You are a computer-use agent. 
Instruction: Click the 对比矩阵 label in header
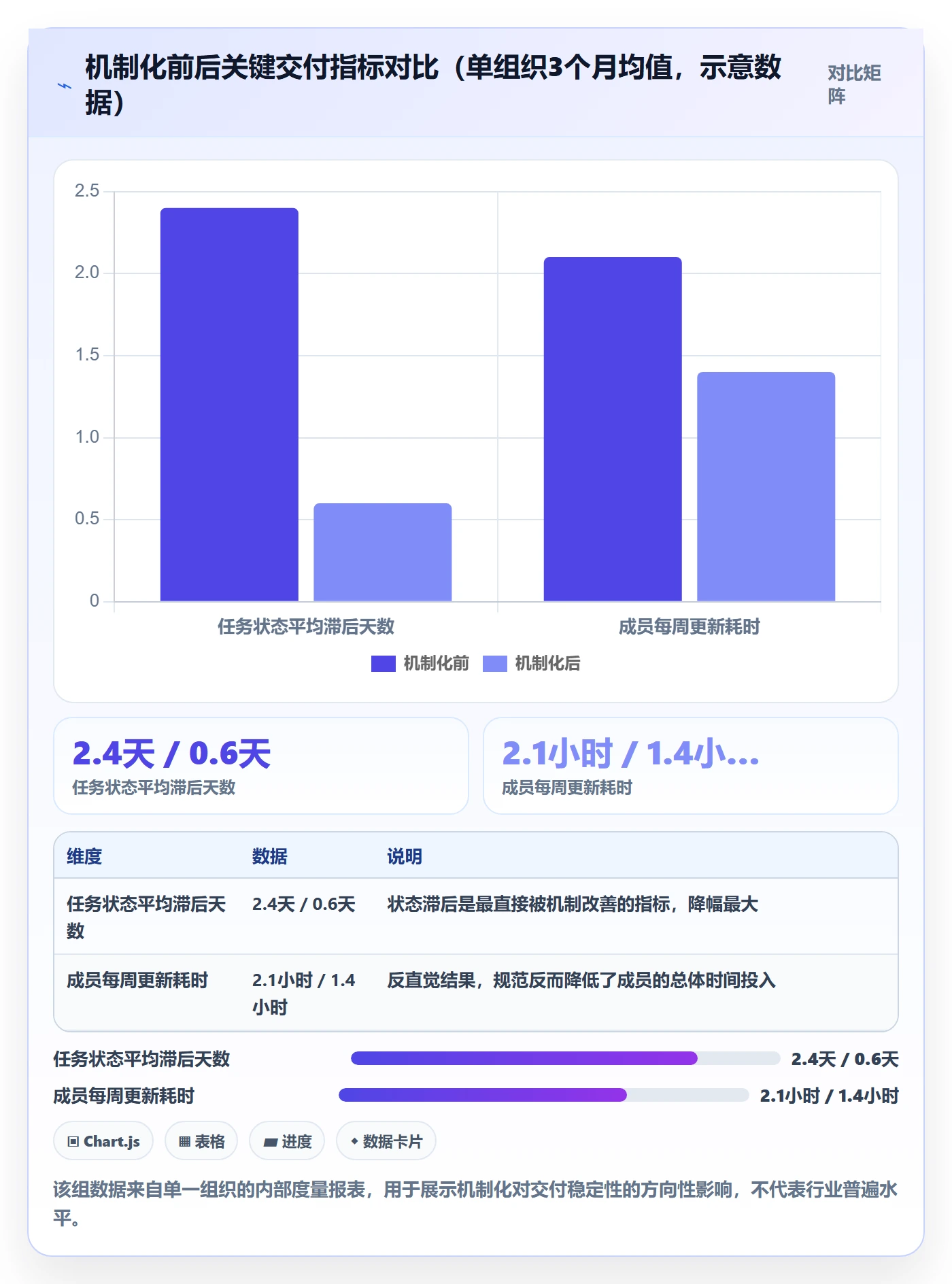[854, 84]
